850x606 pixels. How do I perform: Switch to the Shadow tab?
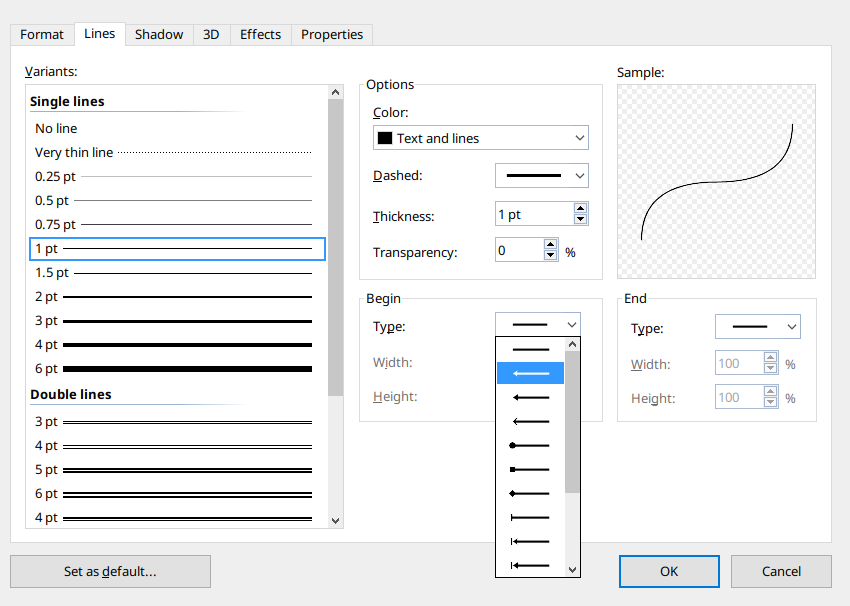coord(159,34)
